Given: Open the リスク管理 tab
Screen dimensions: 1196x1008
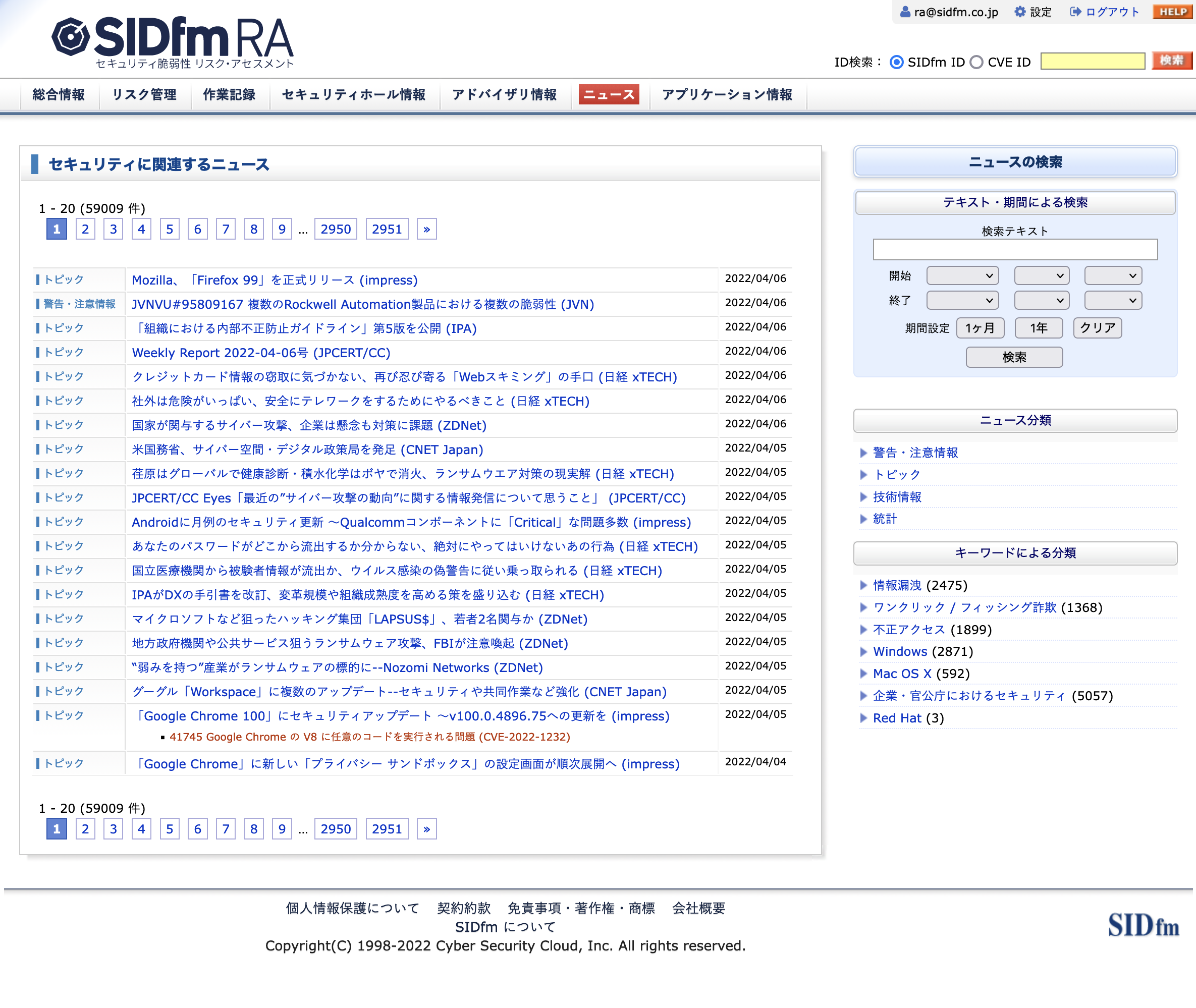Looking at the screenshot, I should click(x=144, y=95).
